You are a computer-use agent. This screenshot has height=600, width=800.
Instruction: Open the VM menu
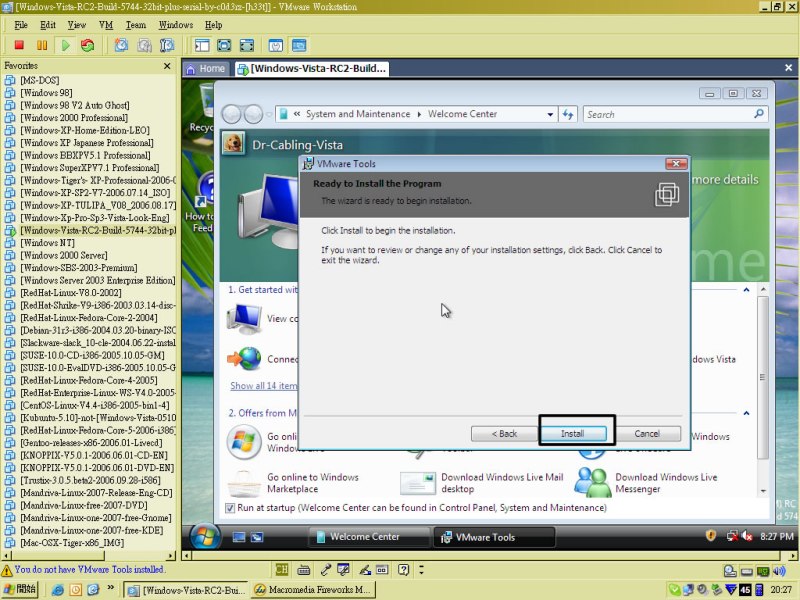point(106,25)
